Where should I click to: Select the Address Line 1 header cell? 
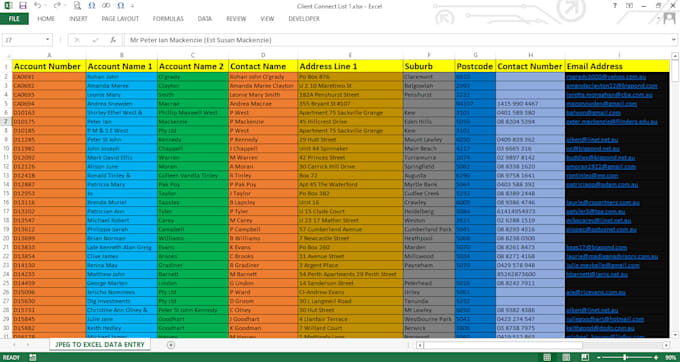coord(350,66)
